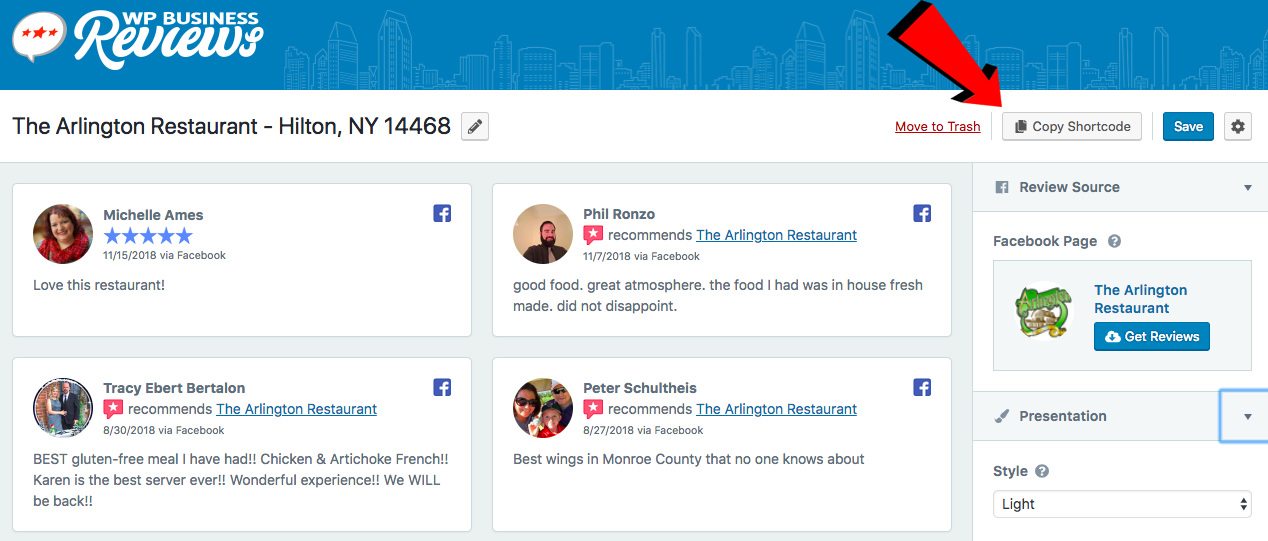Open settings with the gear icon
This screenshot has width=1268, height=541.
[1238, 127]
